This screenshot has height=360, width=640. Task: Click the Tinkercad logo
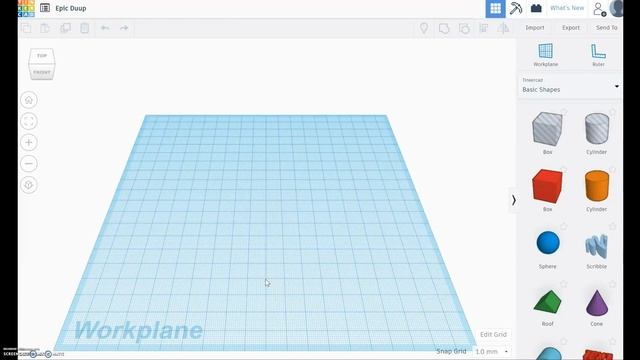pos(26,8)
